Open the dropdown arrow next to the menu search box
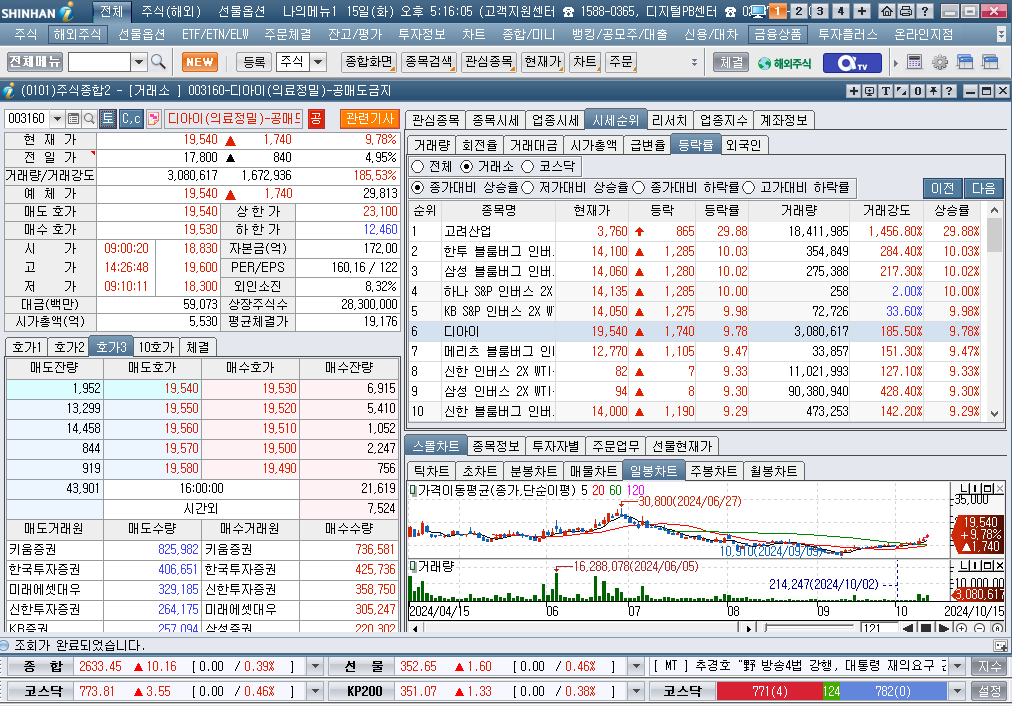Viewport: 1012px width, 706px height. coord(139,62)
